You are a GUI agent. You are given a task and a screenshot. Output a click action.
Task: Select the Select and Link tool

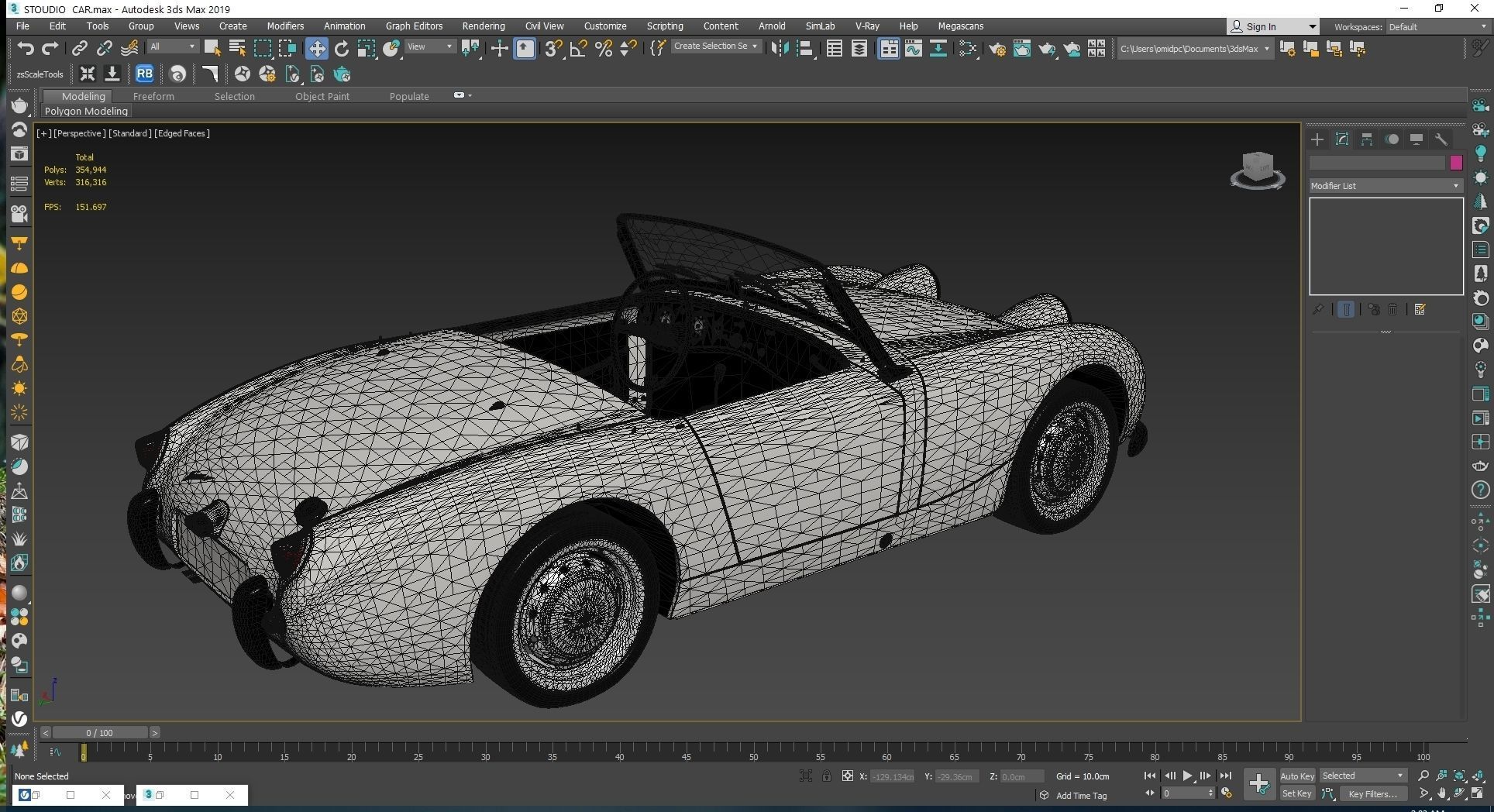tap(79, 49)
